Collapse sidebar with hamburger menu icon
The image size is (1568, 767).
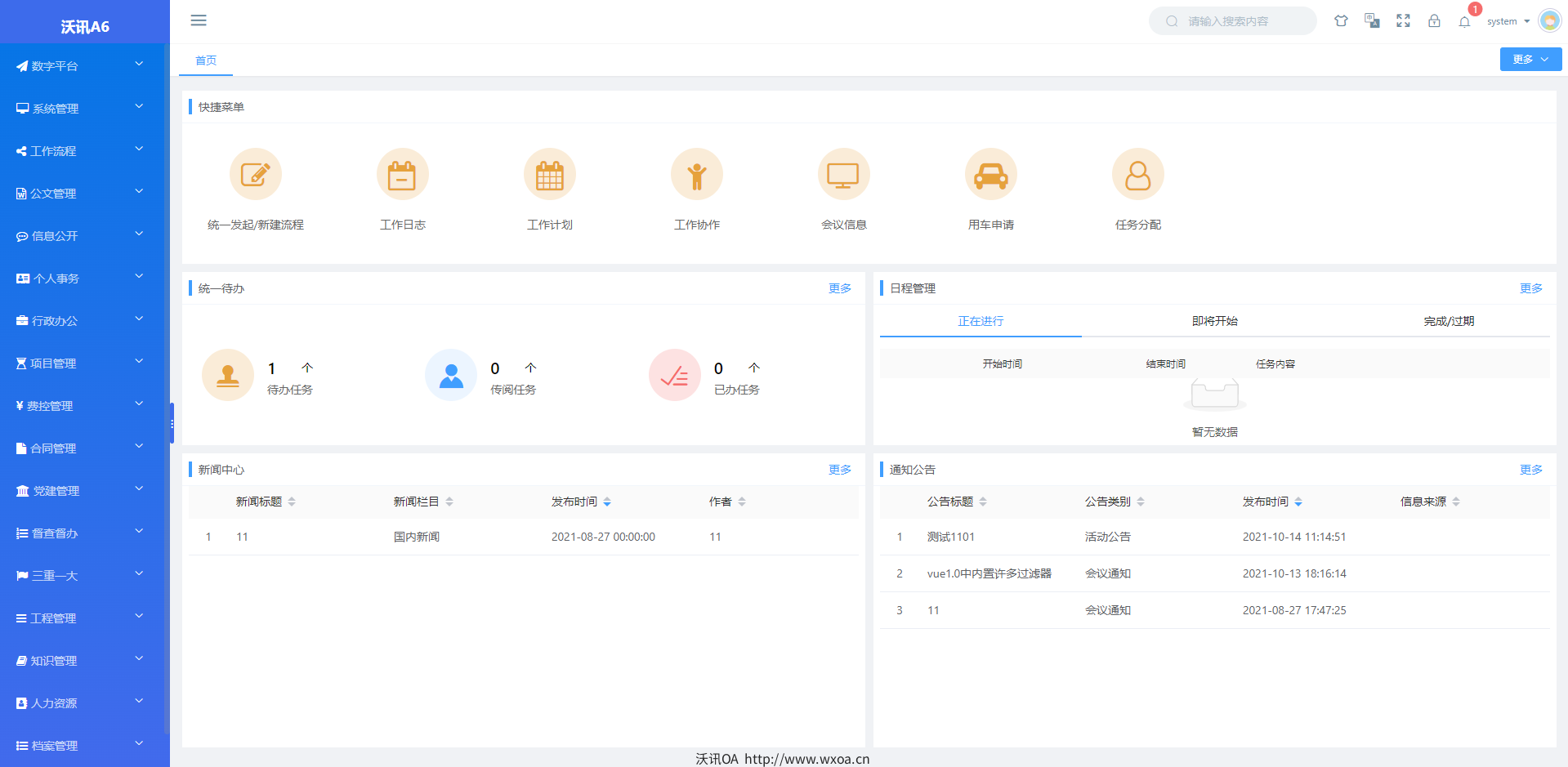point(199,20)
